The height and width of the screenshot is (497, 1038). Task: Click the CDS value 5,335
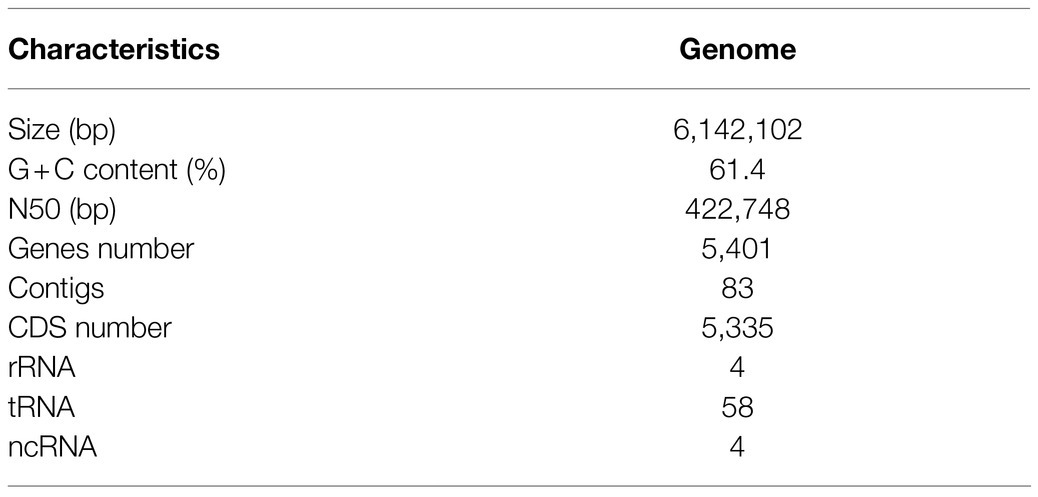coord(737,328)
